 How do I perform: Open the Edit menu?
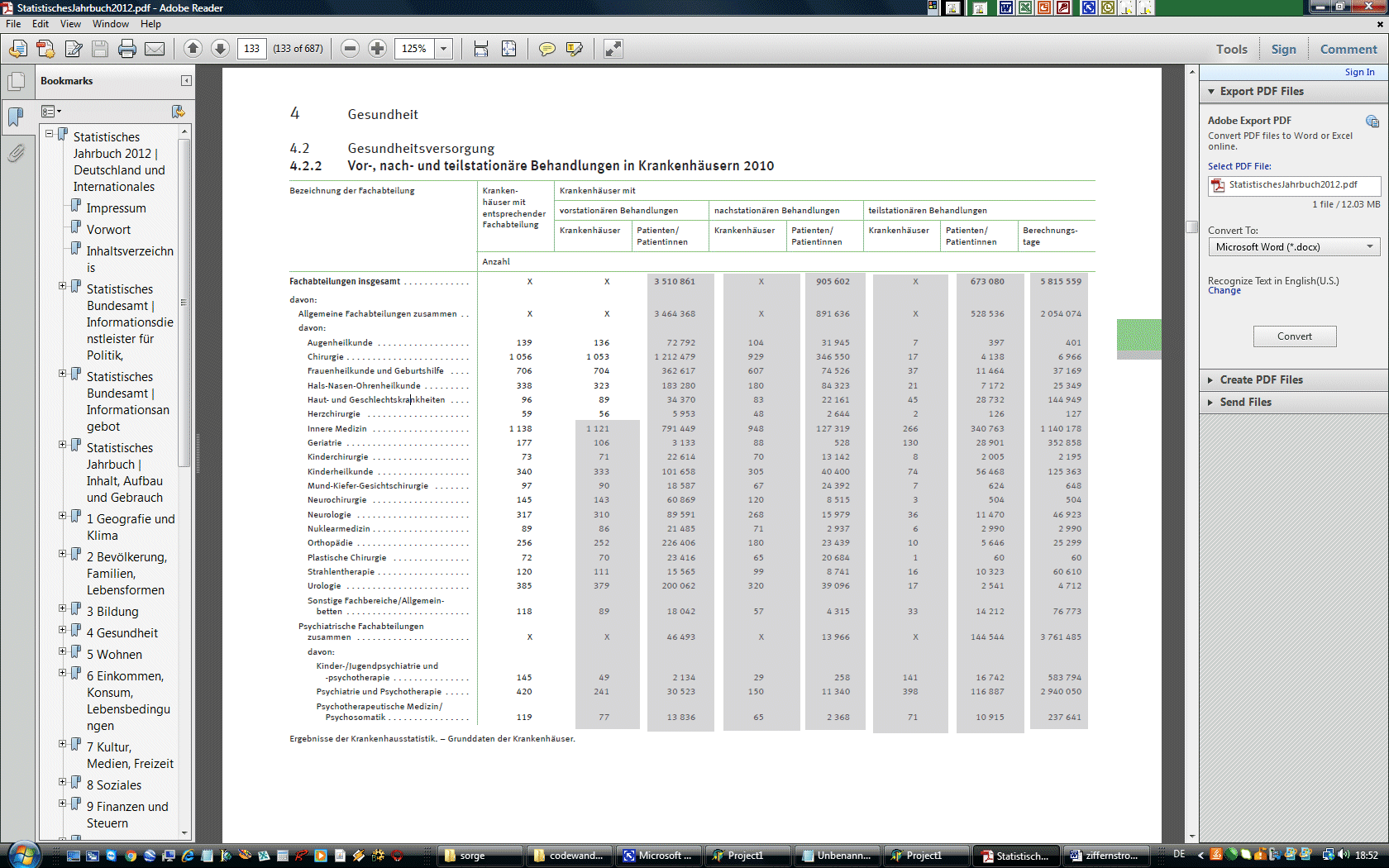(x=41, y=24)
